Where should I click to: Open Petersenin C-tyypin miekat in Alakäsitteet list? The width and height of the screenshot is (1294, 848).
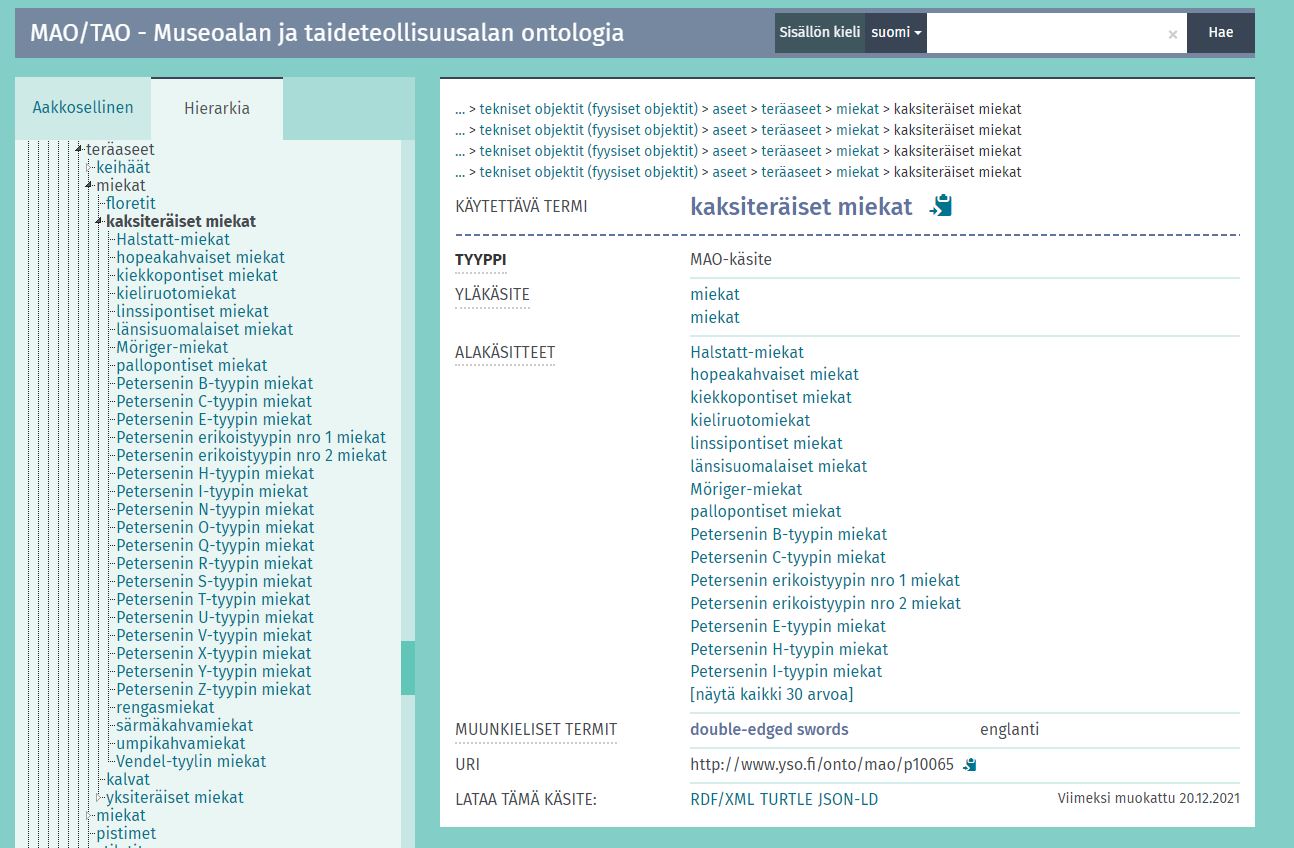point(788,557)
